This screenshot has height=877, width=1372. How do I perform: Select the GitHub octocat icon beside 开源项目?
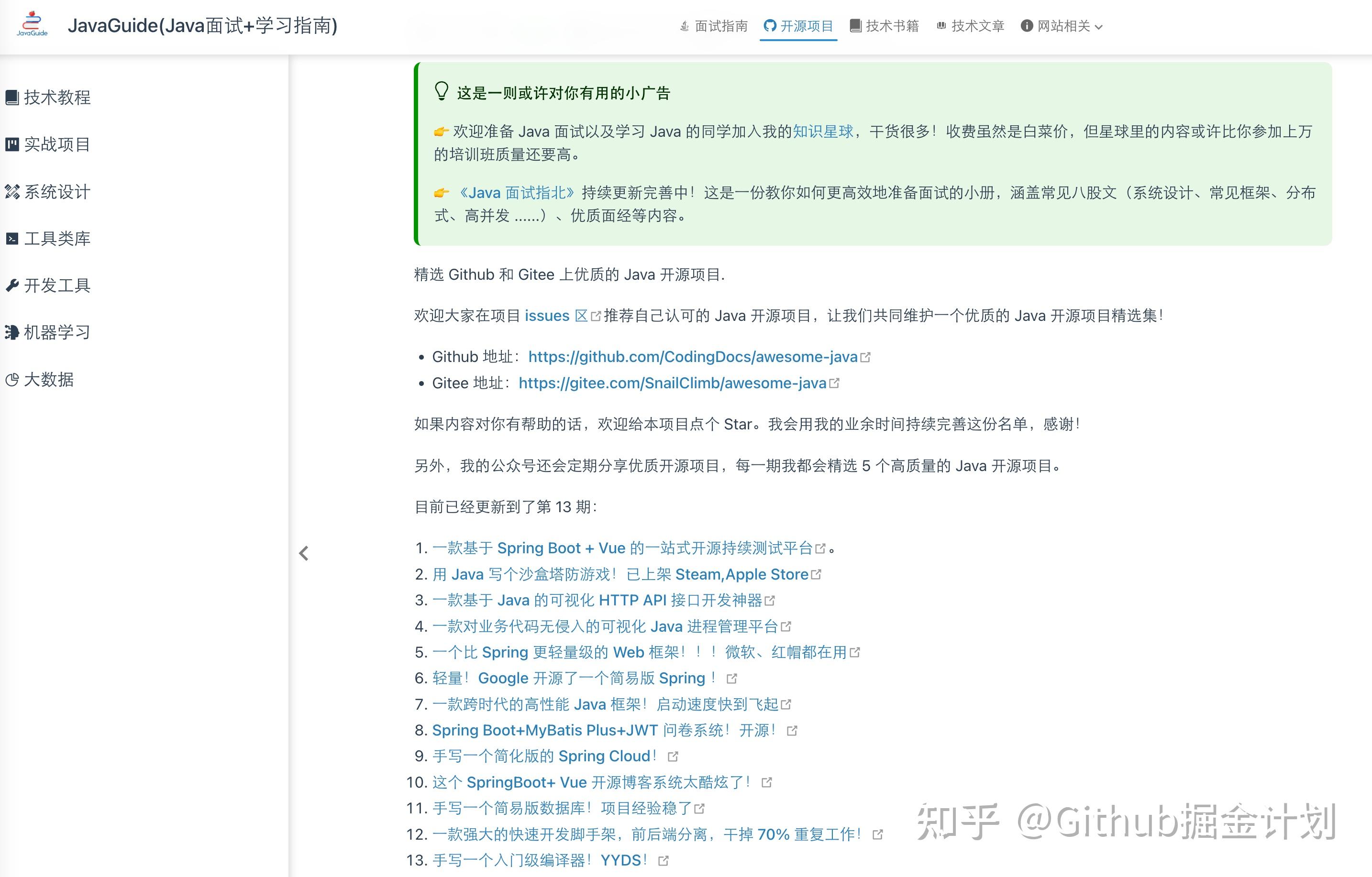770,26
